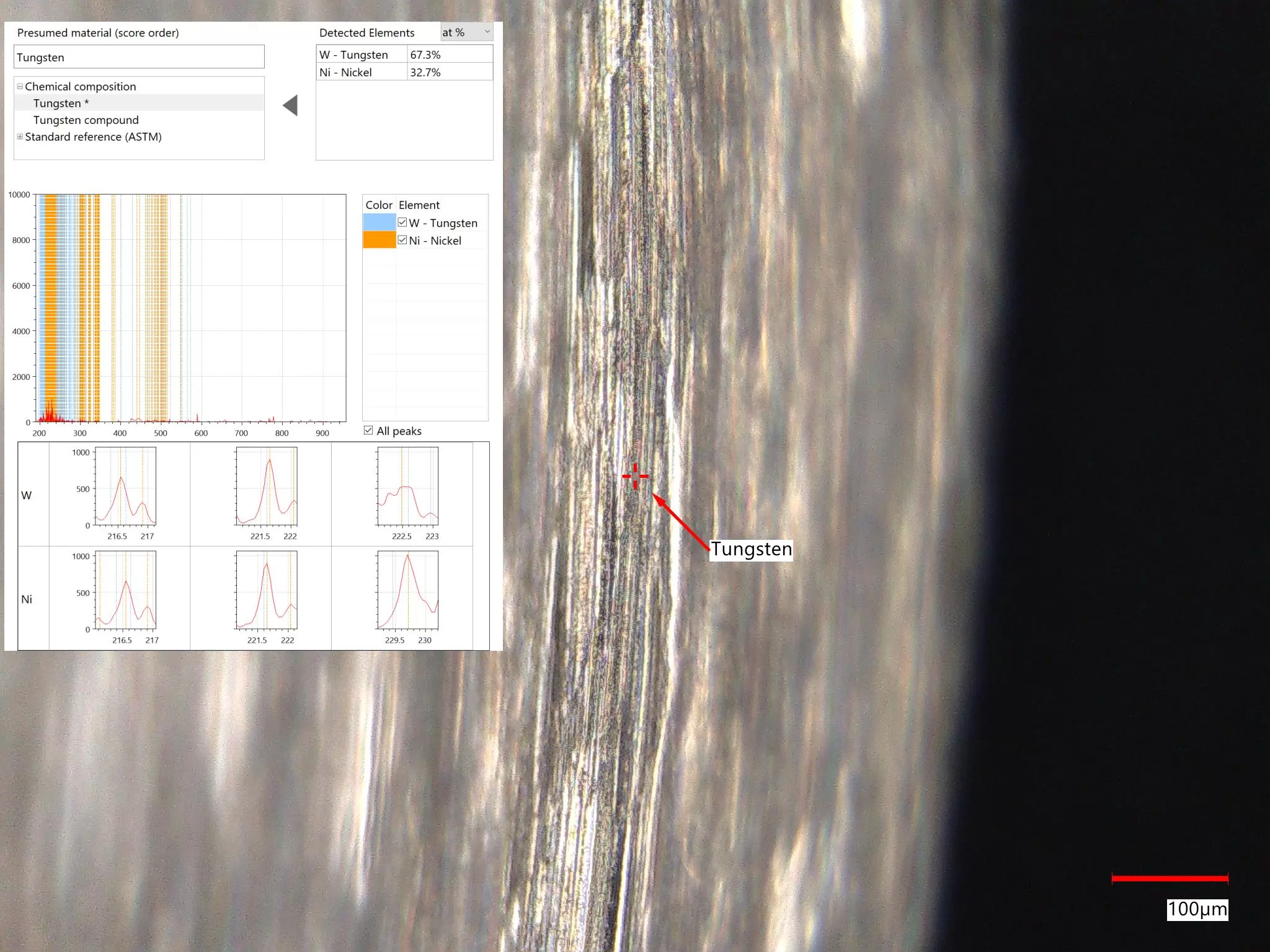Expand the Standard reference (ASTM) node

20,136
